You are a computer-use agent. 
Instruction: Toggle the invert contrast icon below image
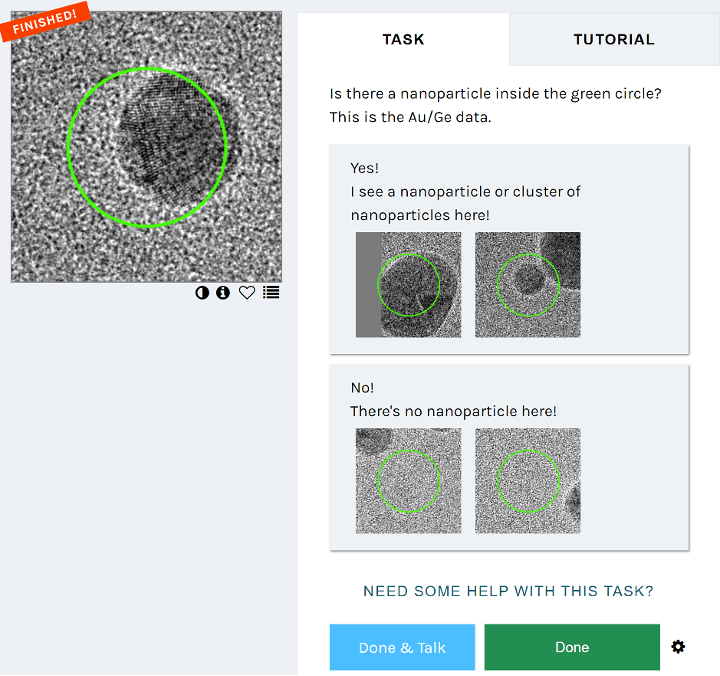click(203, 293)
